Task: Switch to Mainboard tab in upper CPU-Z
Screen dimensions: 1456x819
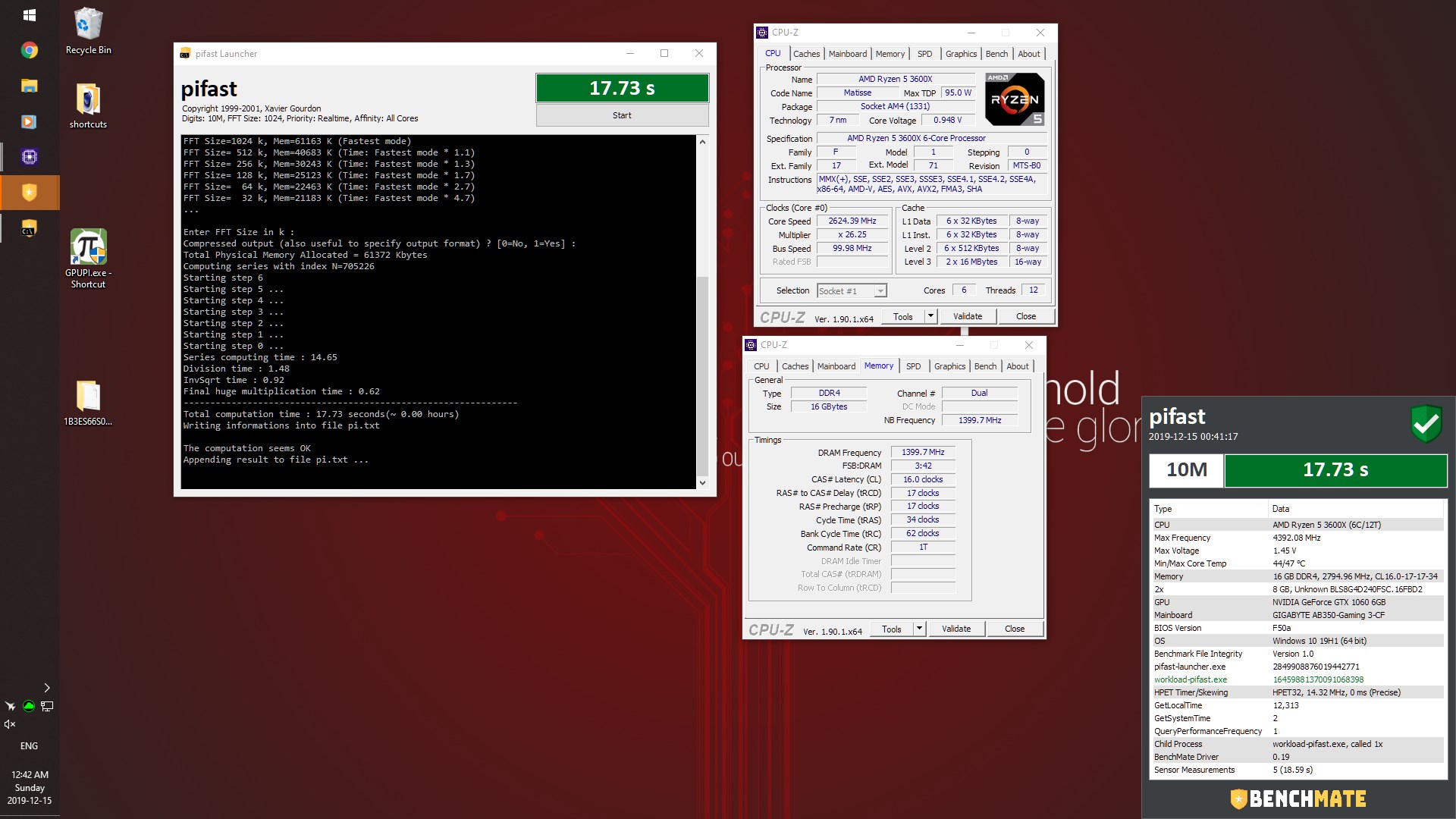Action: click(847, 54)
